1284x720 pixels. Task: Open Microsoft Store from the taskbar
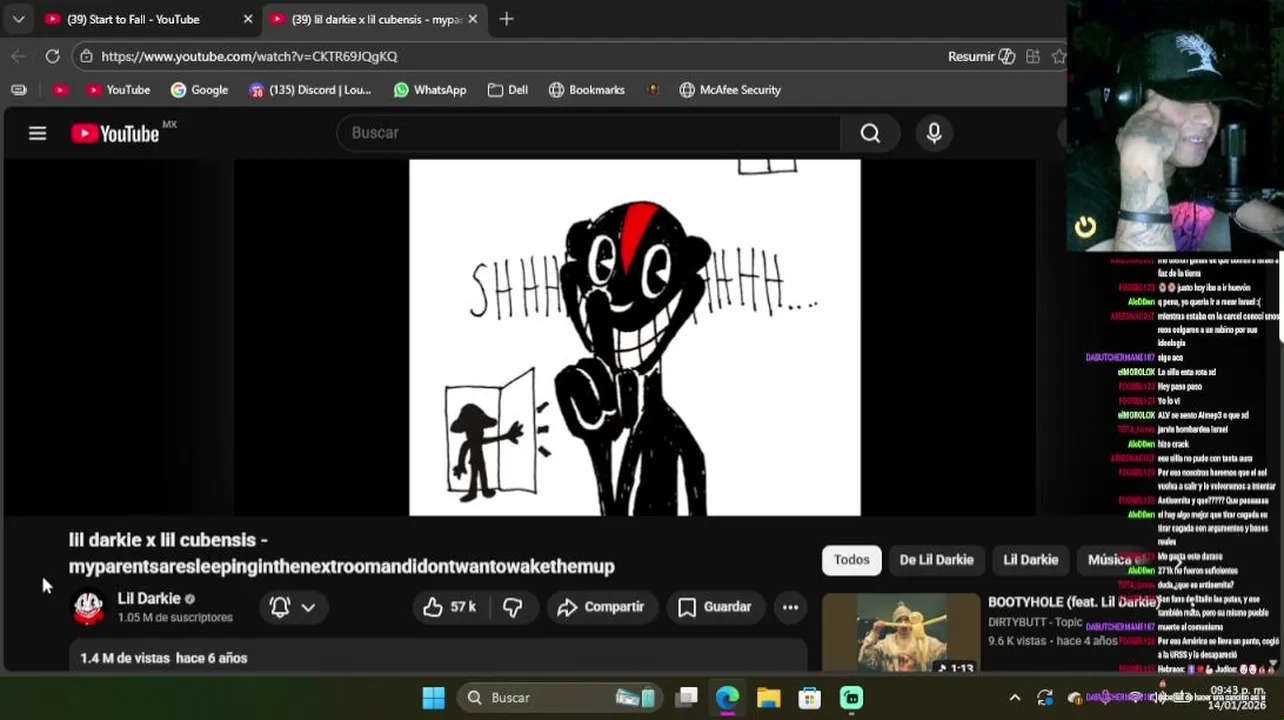coord(810,698)
